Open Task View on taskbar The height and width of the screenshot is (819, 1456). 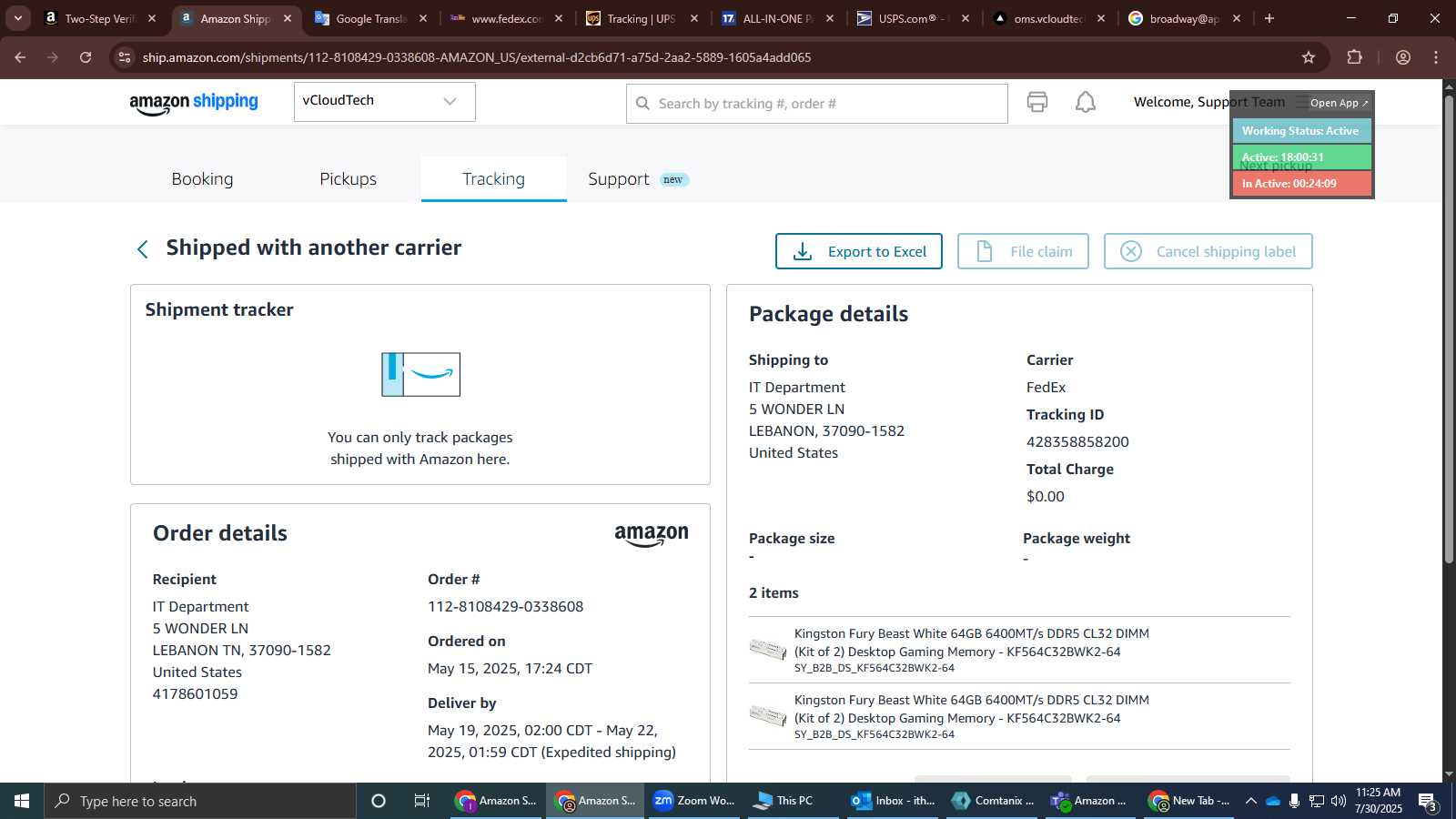tap(421, 801)
